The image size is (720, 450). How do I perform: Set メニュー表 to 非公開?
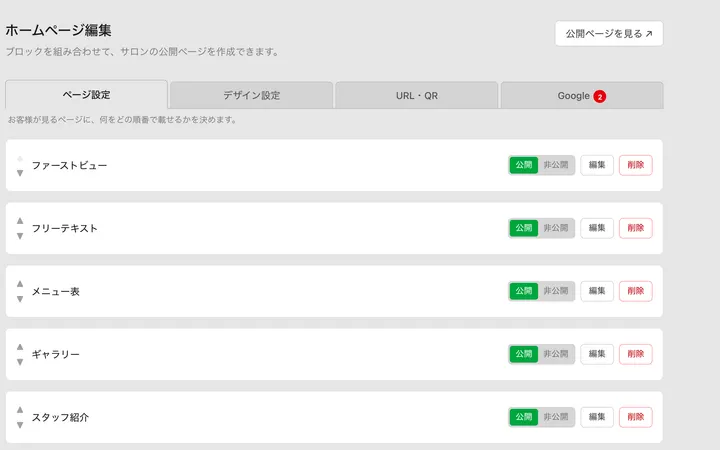[x=556, y=291]
